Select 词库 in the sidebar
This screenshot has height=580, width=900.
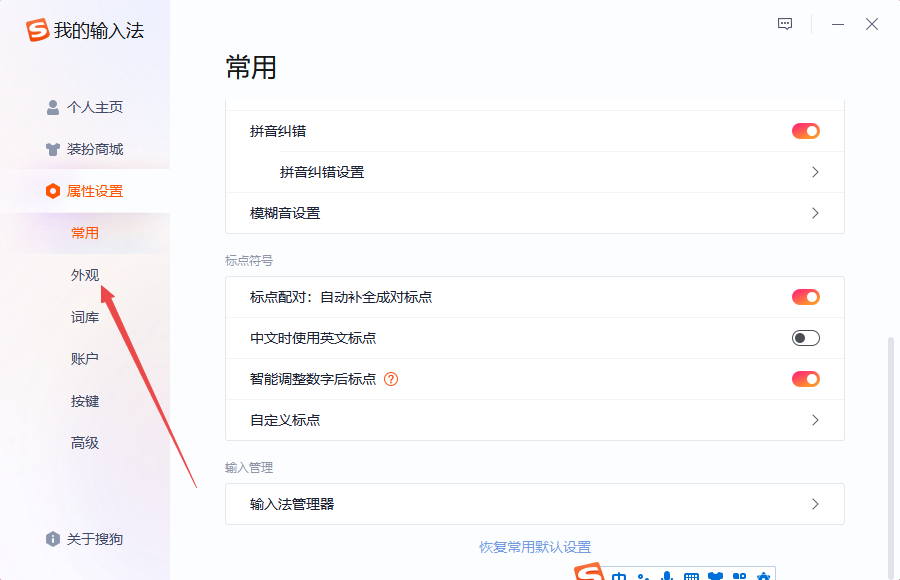point(83,316)
